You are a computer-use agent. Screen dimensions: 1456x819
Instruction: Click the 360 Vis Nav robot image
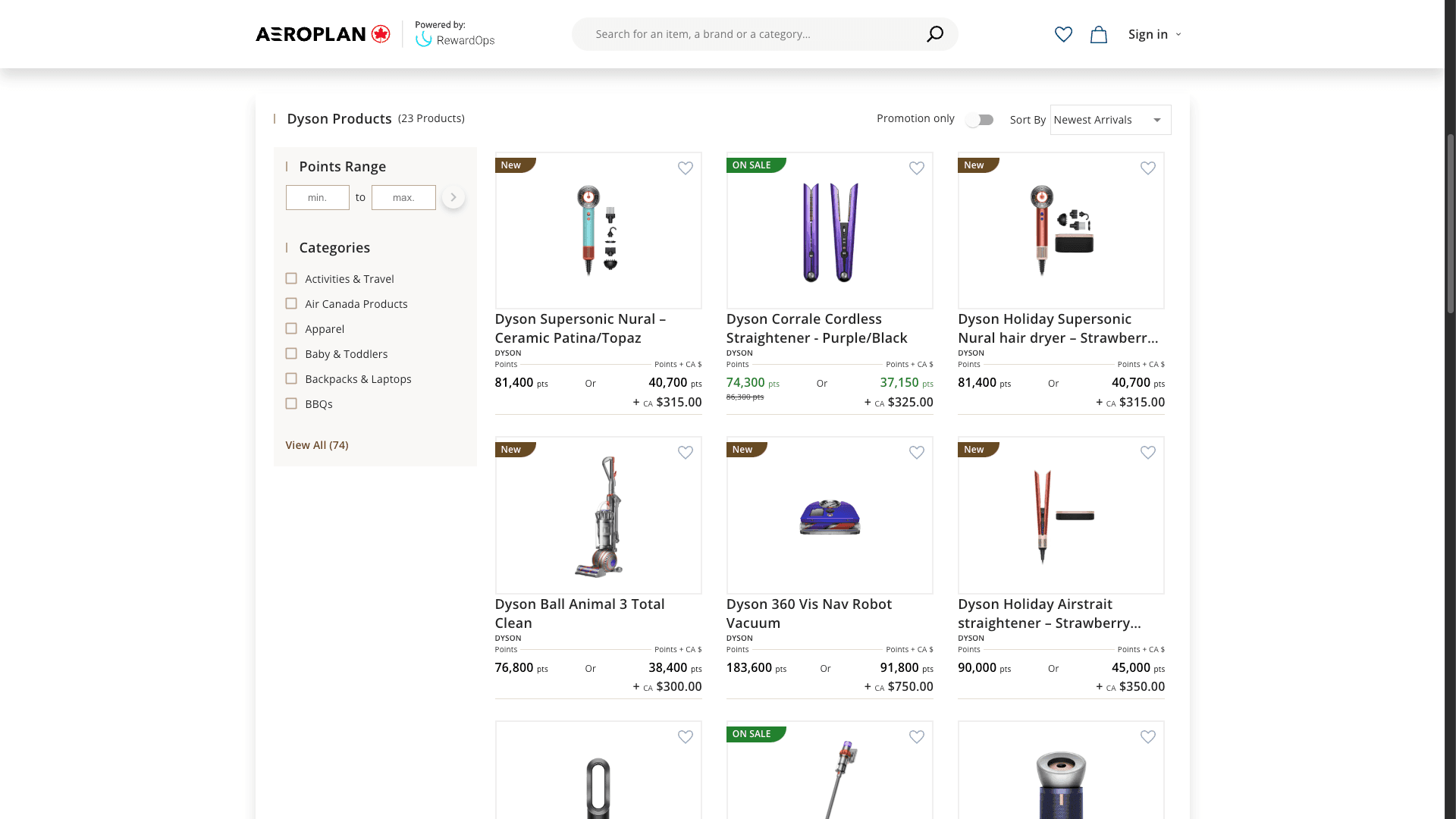[x=830, y=516]
